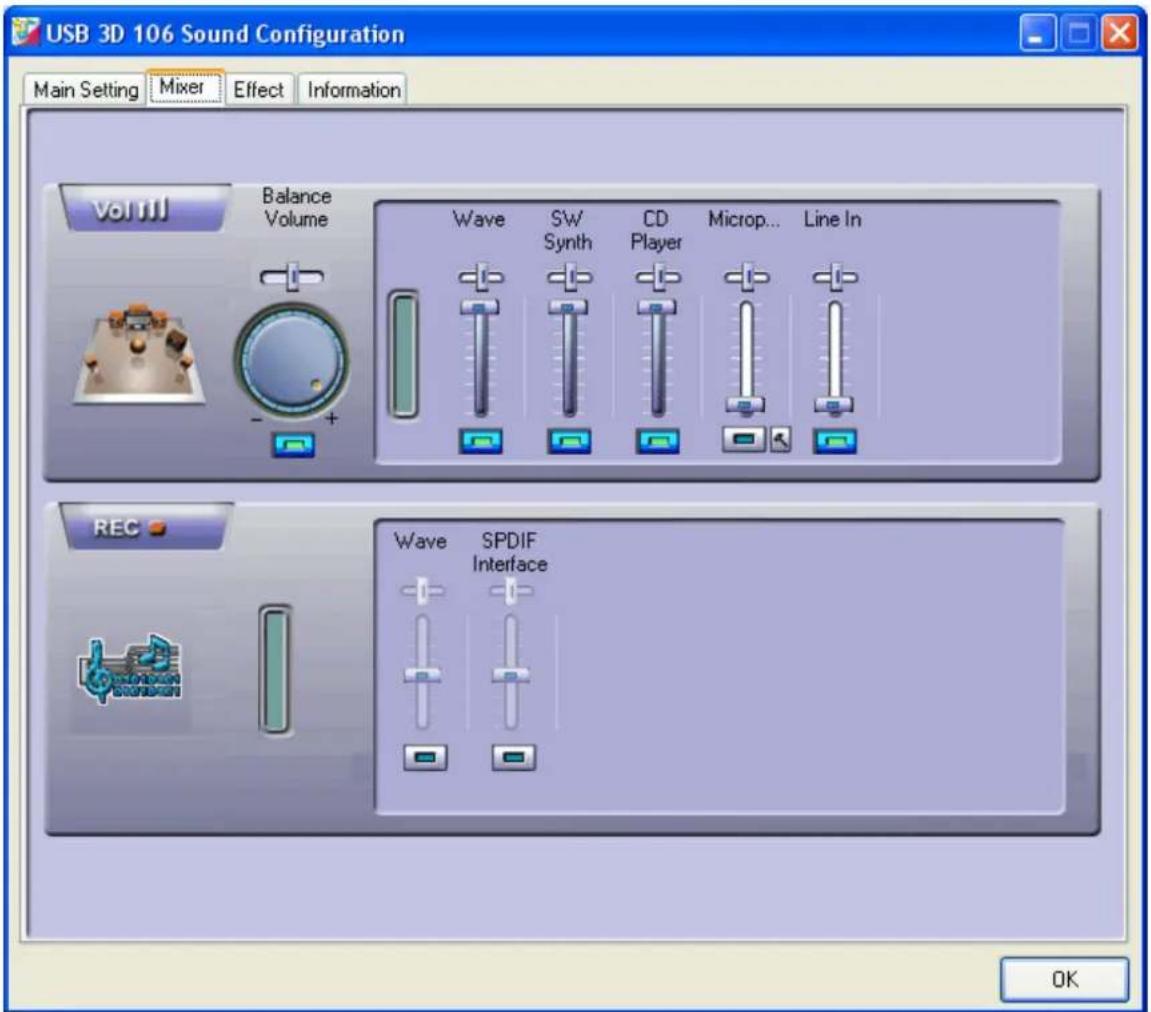Image resolution: width=1151 pixels, height=1012 pixels.
Task: Click the recording Wave balance slider
Action: pyautogui.click(x=422, y=591)
